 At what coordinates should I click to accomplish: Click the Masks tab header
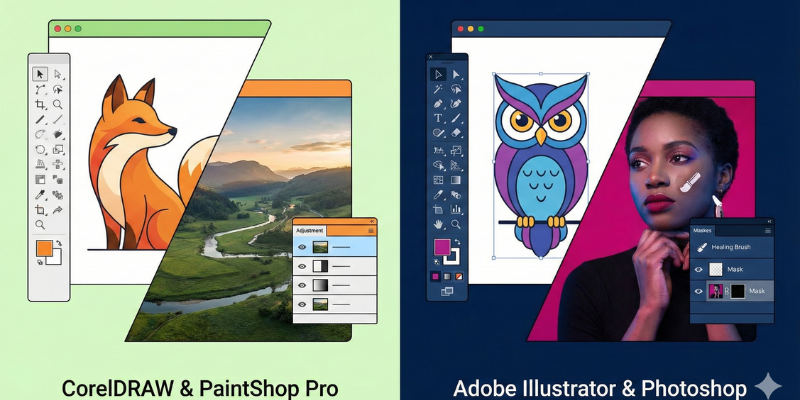(703, 231)
